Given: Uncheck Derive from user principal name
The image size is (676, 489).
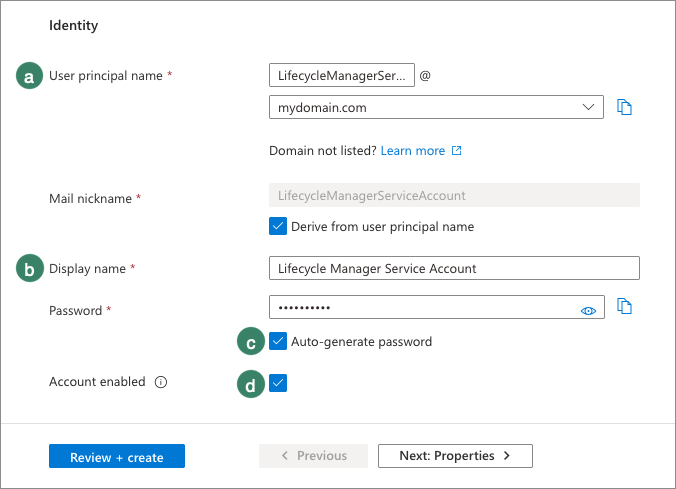Looking at the screenshot, I should point(279,226).
